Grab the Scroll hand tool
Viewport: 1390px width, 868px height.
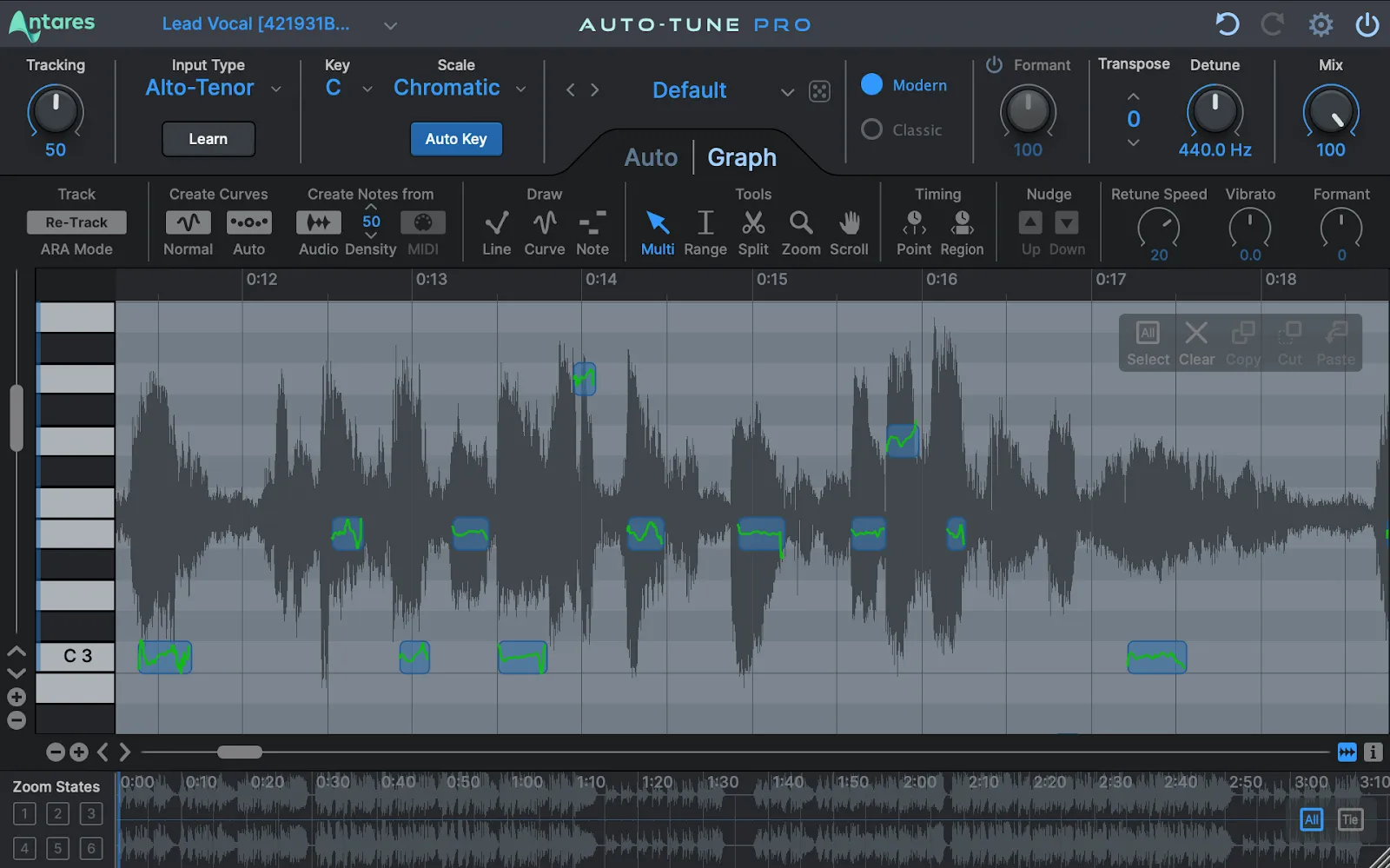(849, 229)
